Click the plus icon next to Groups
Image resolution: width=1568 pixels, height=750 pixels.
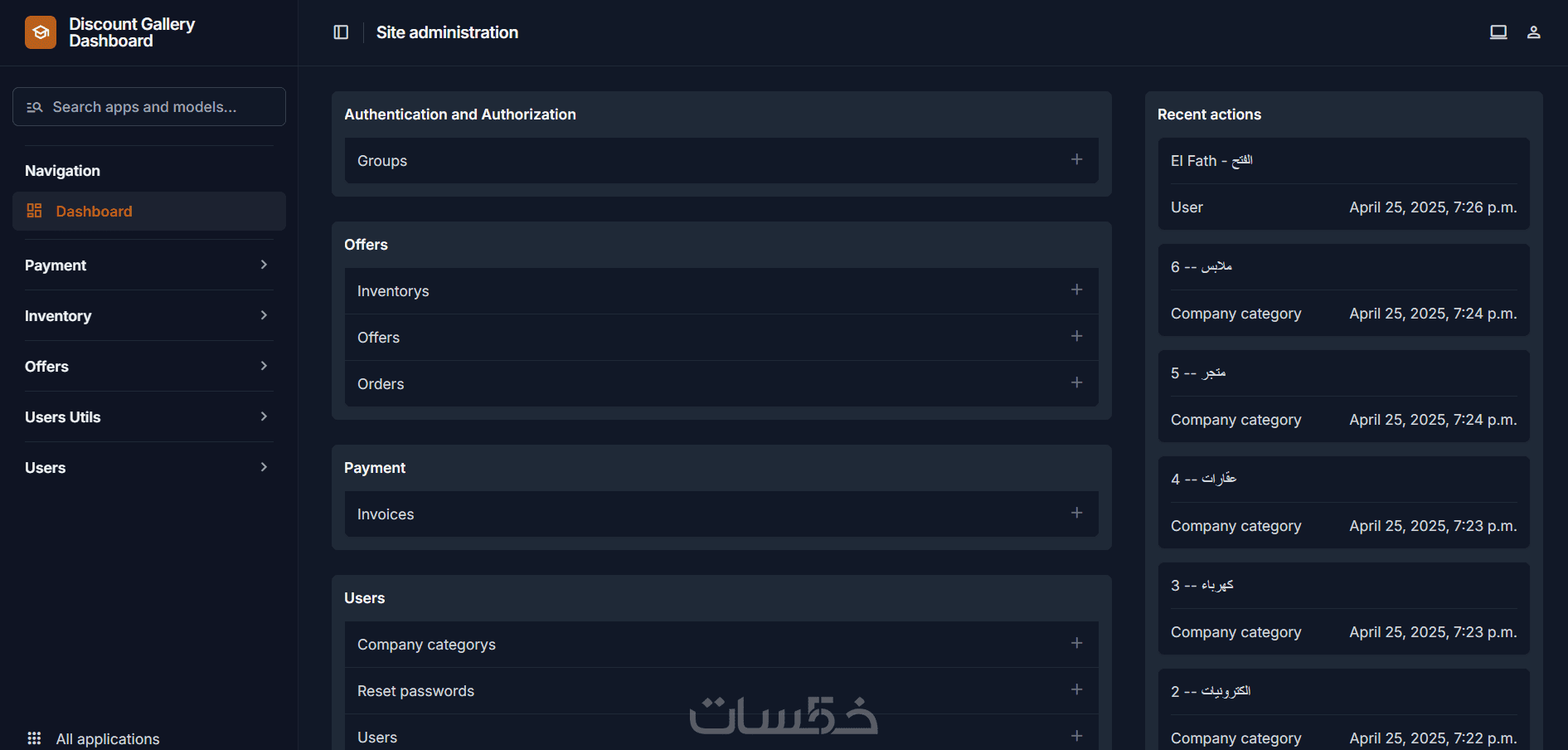[x=1077, y=159]
